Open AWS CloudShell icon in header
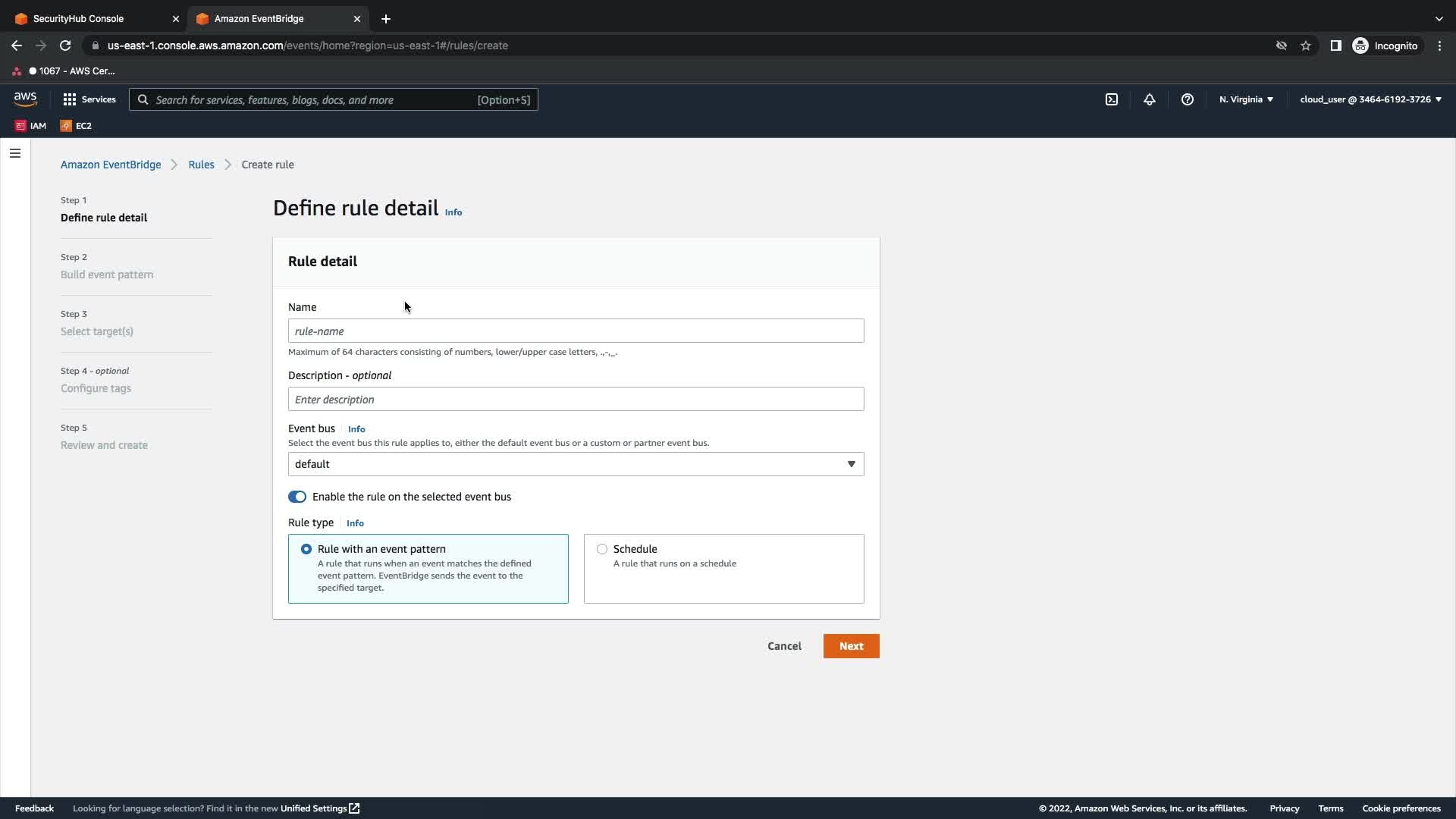The width and height of the screenshot is (1456, 819). click(1112, 99)
